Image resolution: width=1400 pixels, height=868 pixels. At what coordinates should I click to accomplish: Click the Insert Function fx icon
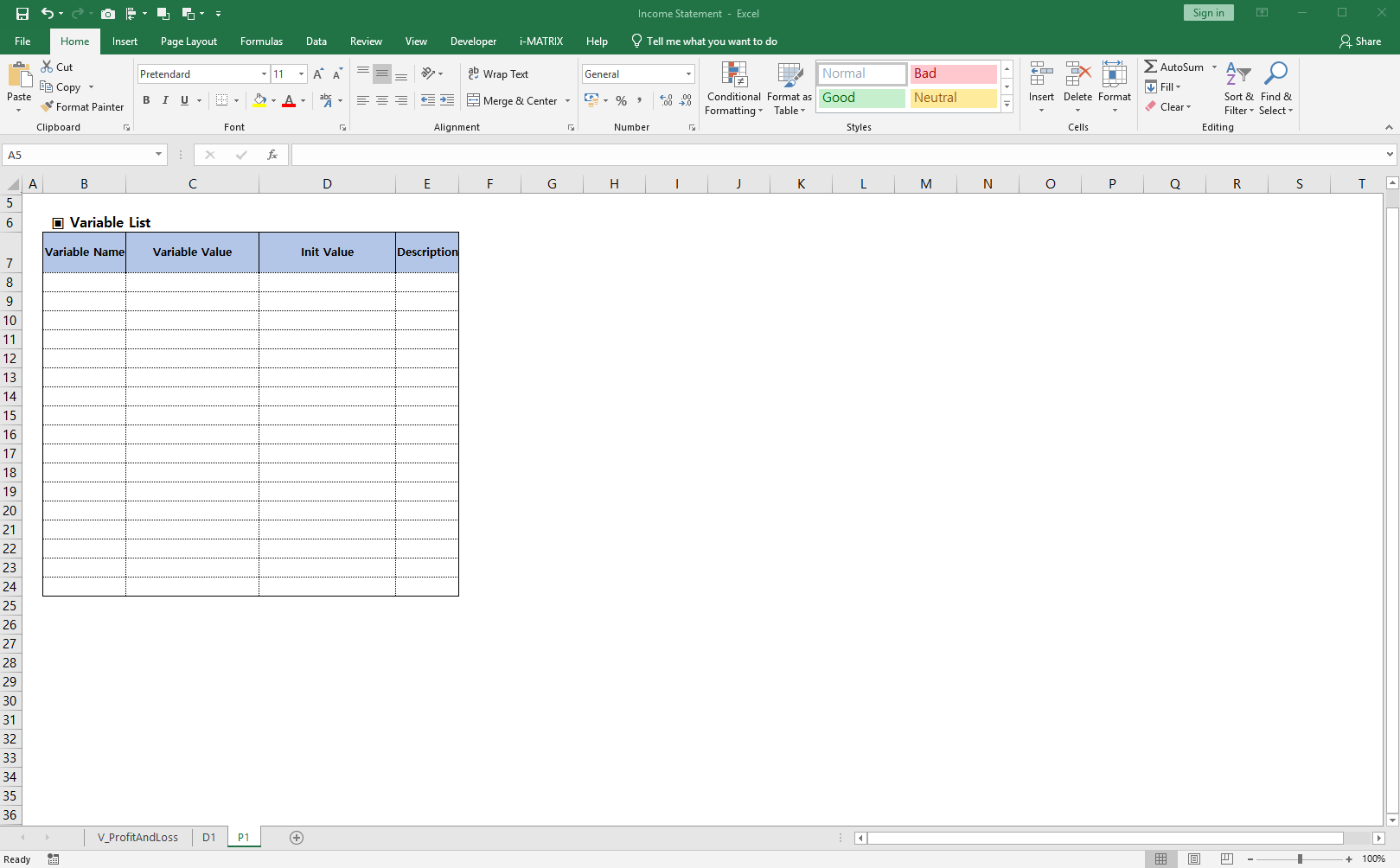(272, 155)
